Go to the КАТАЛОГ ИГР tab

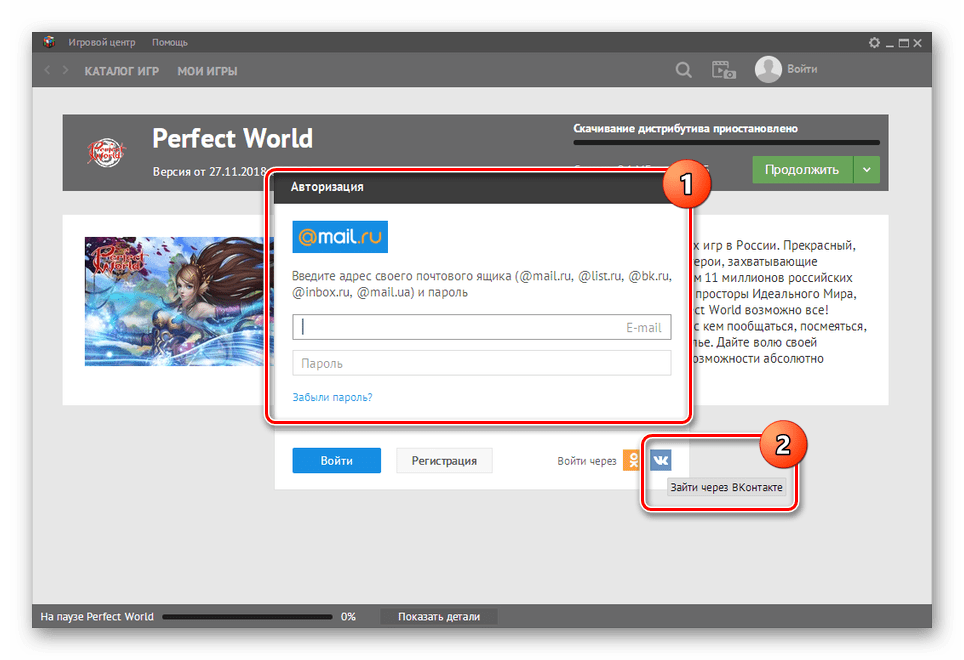pos(121,71)
